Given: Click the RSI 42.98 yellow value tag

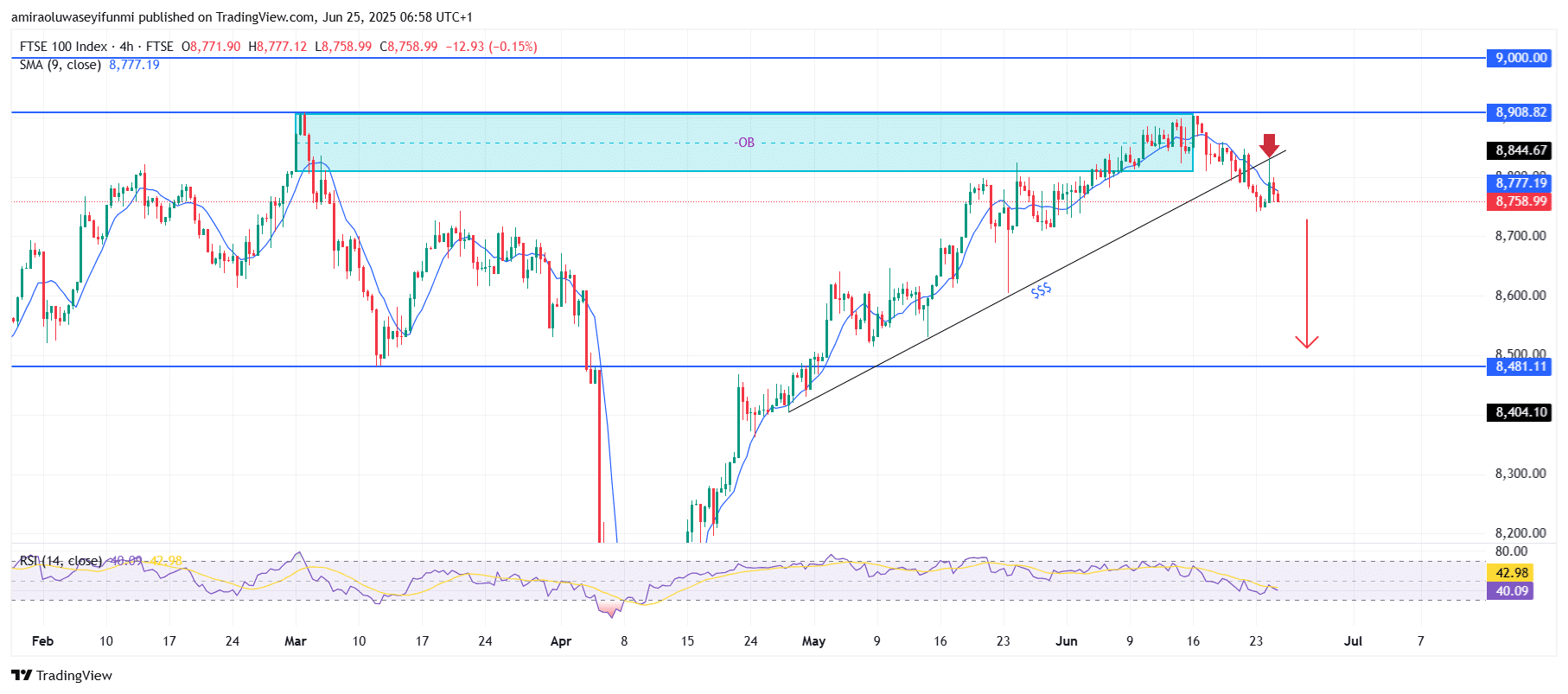Looking at the screenshot, I should 1510,573.
